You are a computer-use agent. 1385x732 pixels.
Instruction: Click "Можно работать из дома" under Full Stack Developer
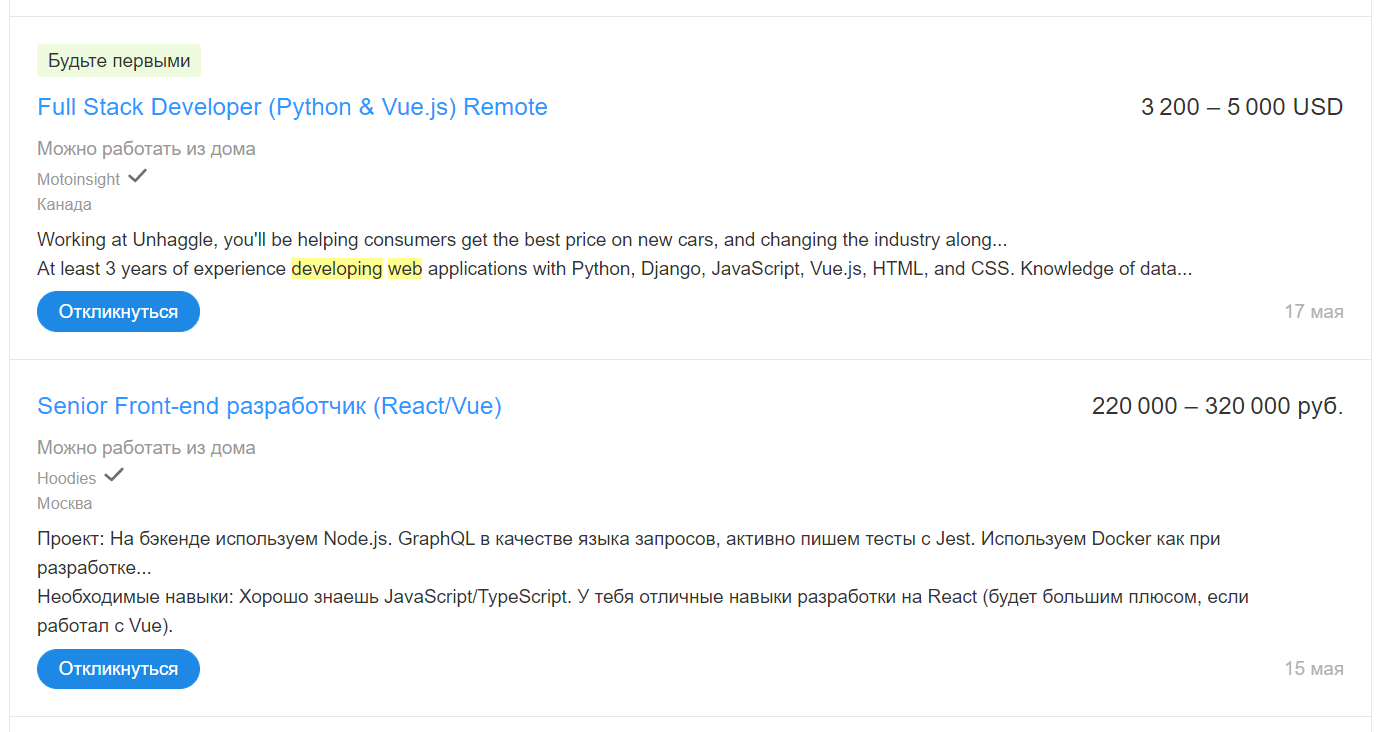146,149
